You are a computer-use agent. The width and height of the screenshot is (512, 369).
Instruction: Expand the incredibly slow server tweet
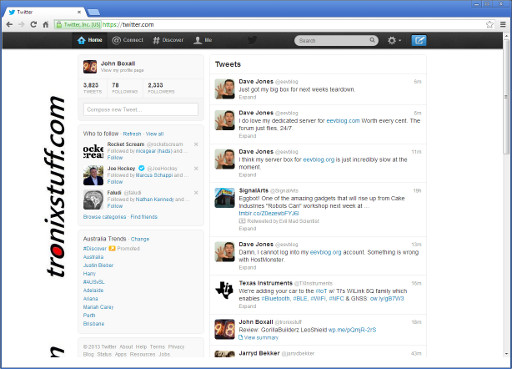tap(247, 175)
